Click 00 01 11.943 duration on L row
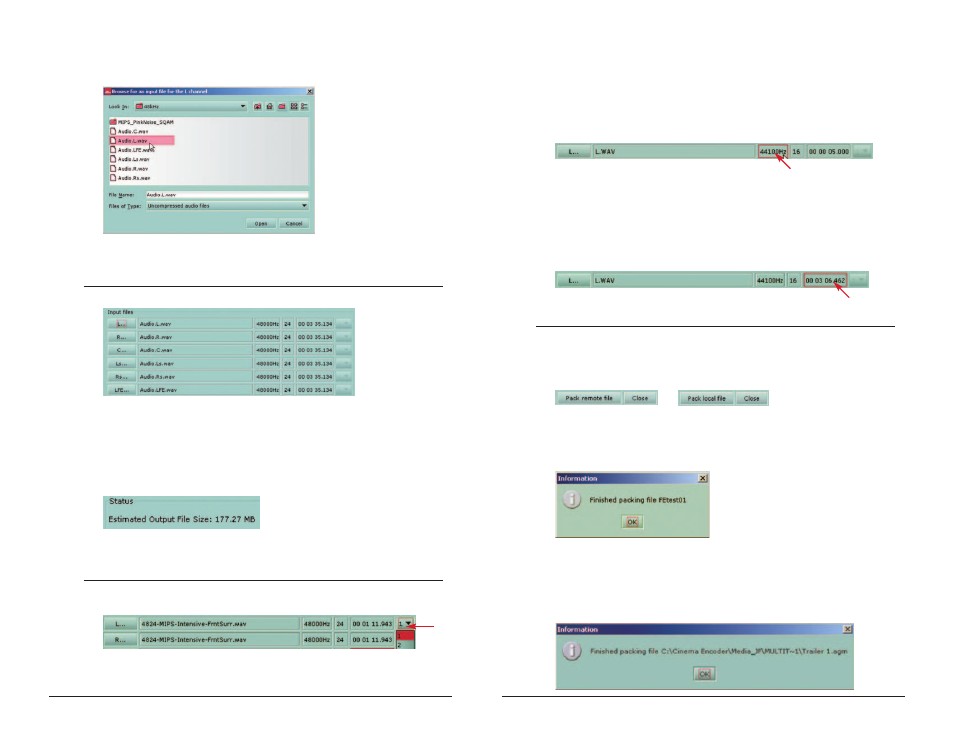This screenshot has width=954, height=745. [x=372, y=624]
